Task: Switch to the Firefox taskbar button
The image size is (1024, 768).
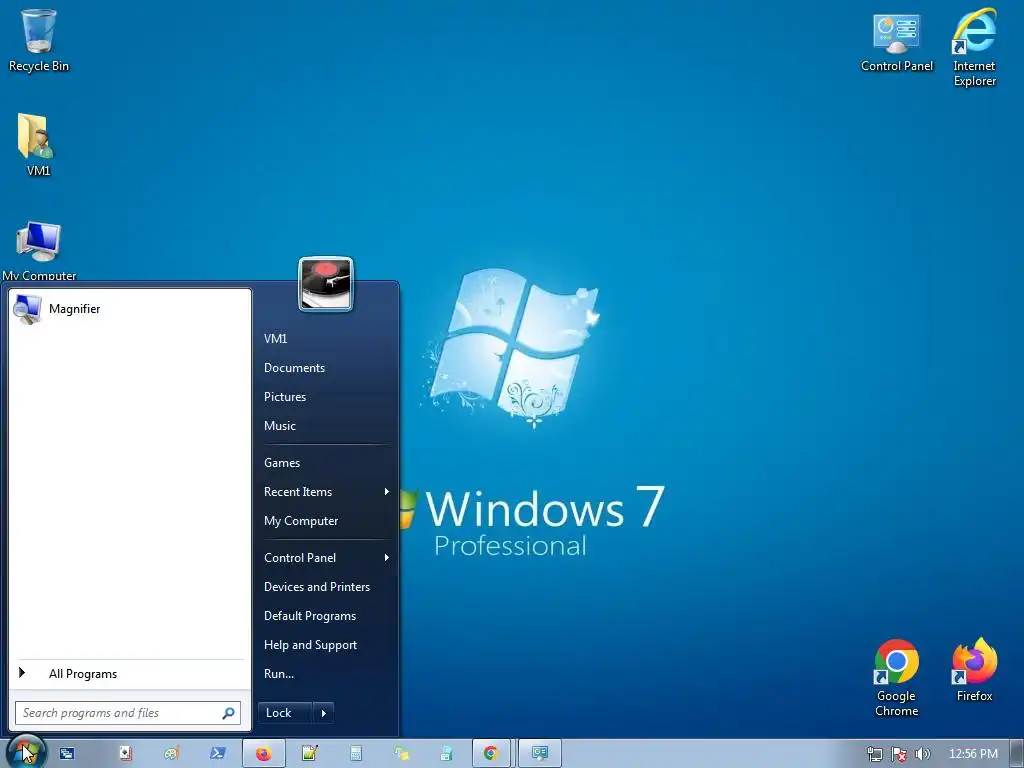Action: [264, 754]
